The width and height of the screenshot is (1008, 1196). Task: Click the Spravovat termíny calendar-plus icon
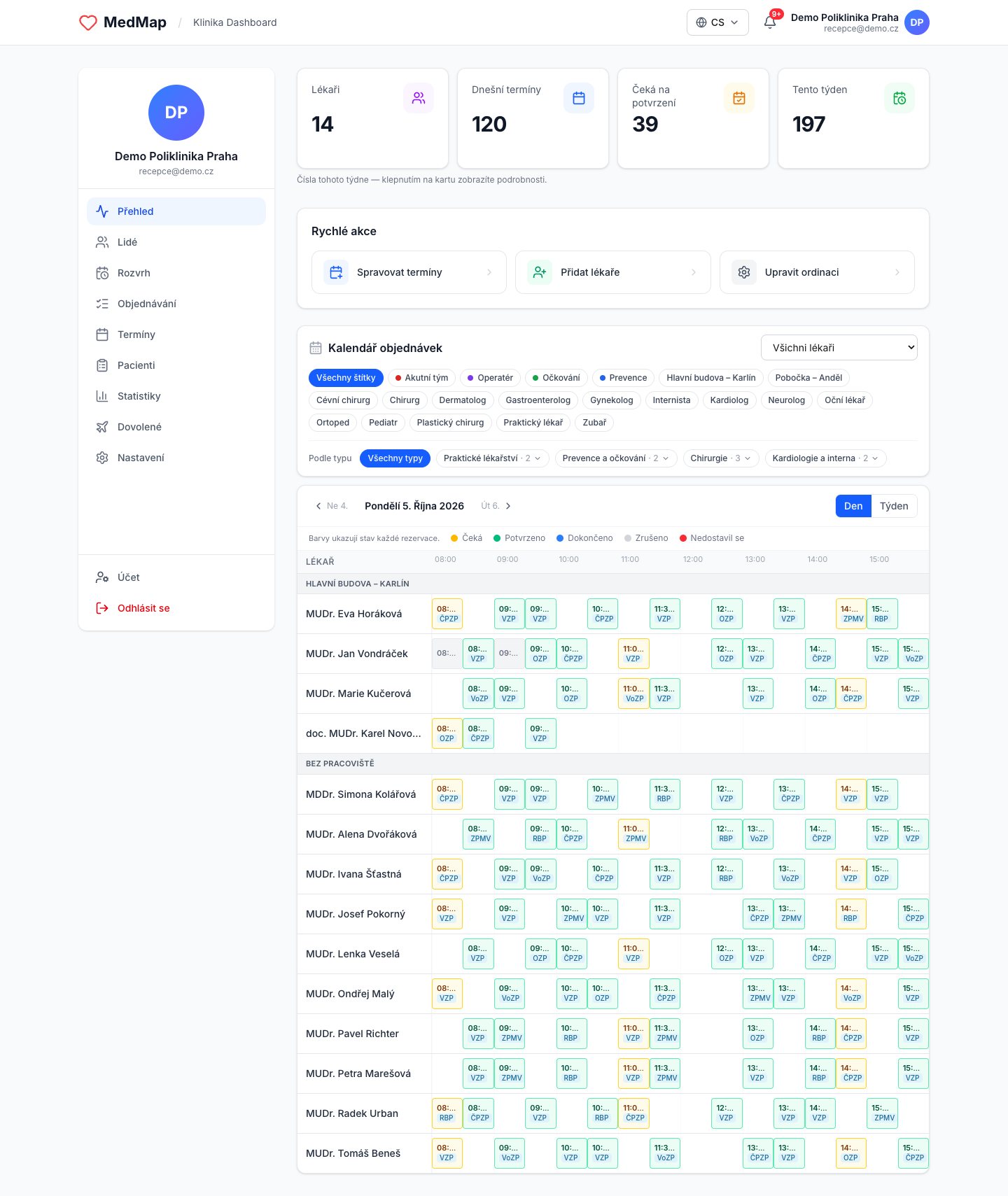click(x=336, y=272)
